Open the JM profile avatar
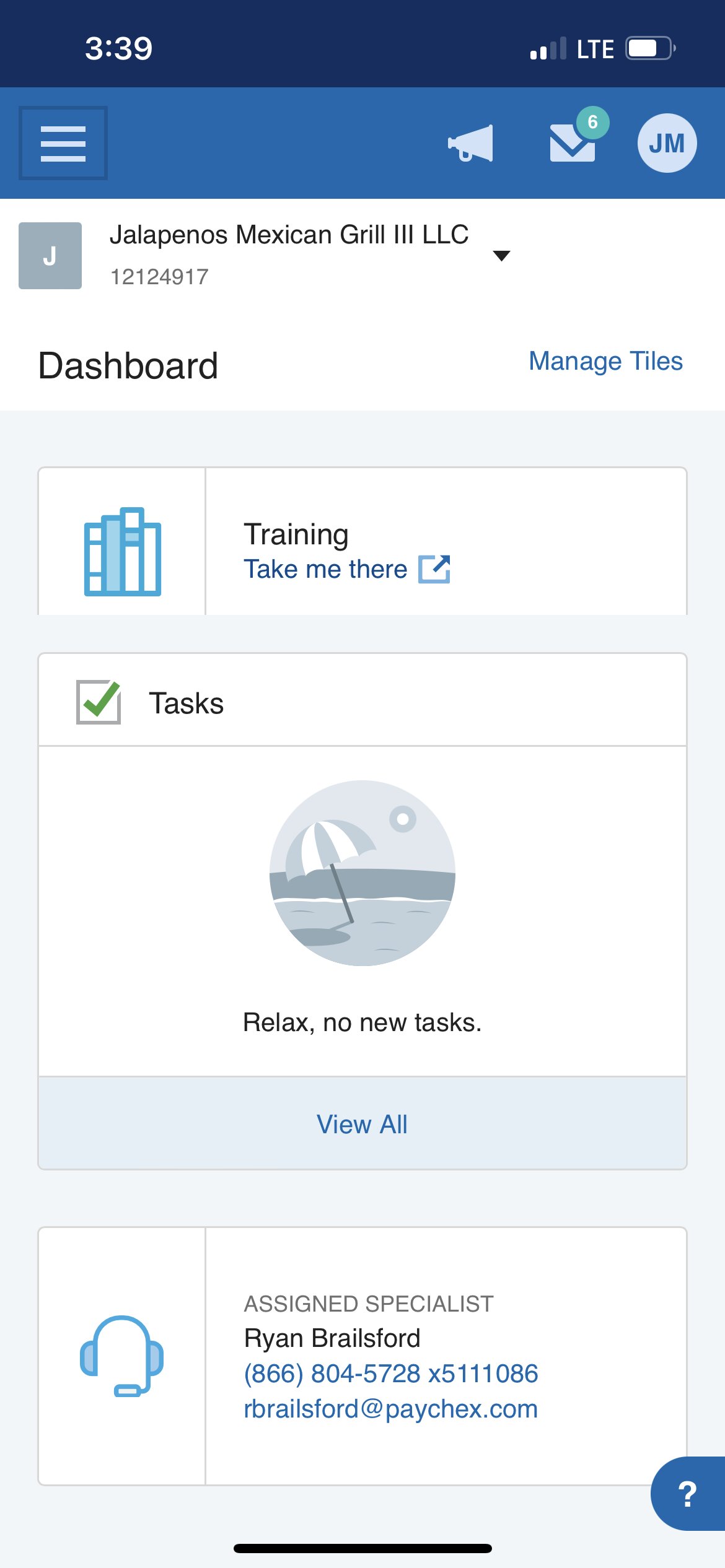The height and width of the screenshot is (1568, 725). pyautogui.click(x=667, y=143)
